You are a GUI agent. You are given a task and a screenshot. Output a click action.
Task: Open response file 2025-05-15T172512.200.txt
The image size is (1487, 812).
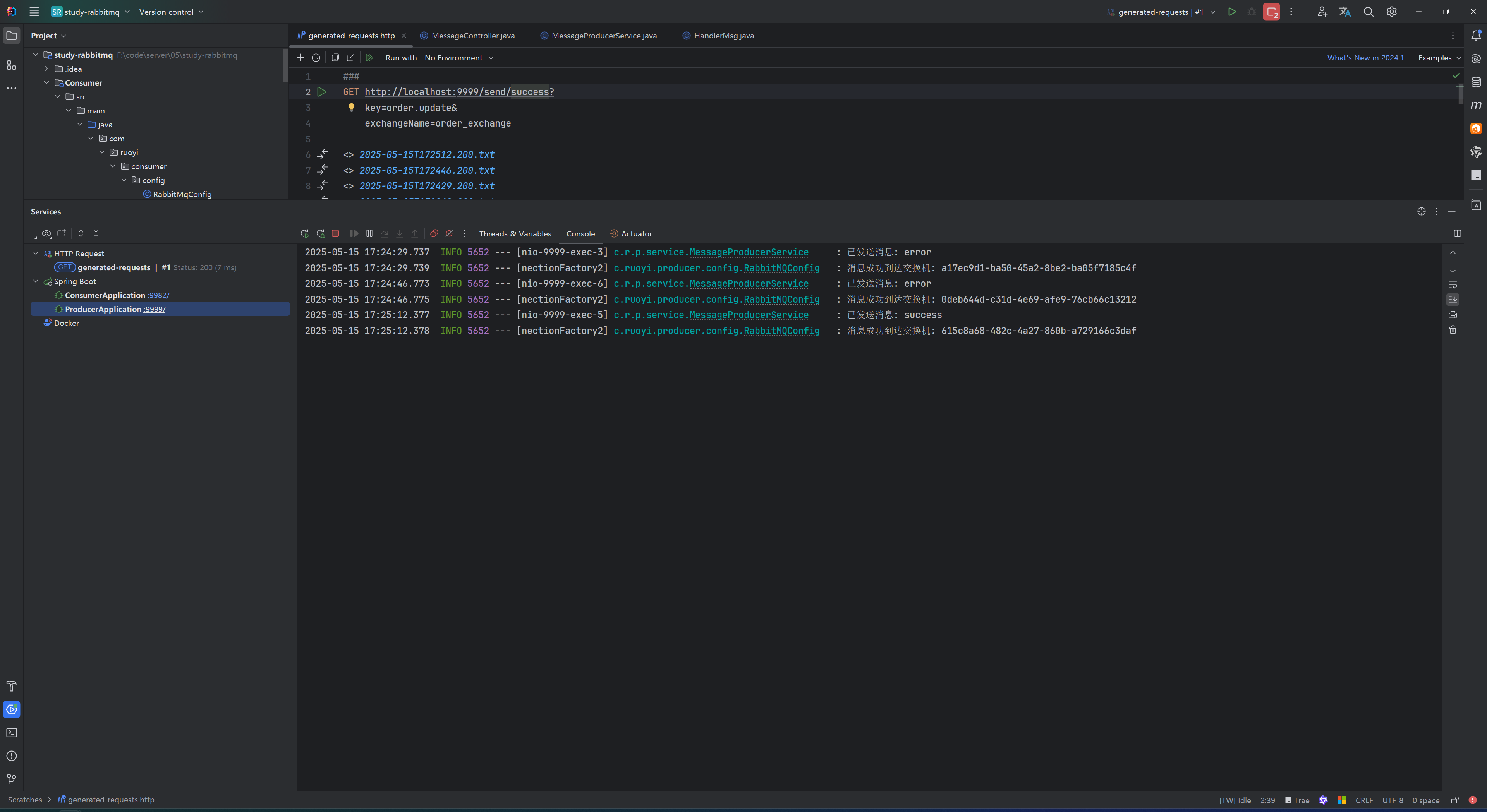427,155
